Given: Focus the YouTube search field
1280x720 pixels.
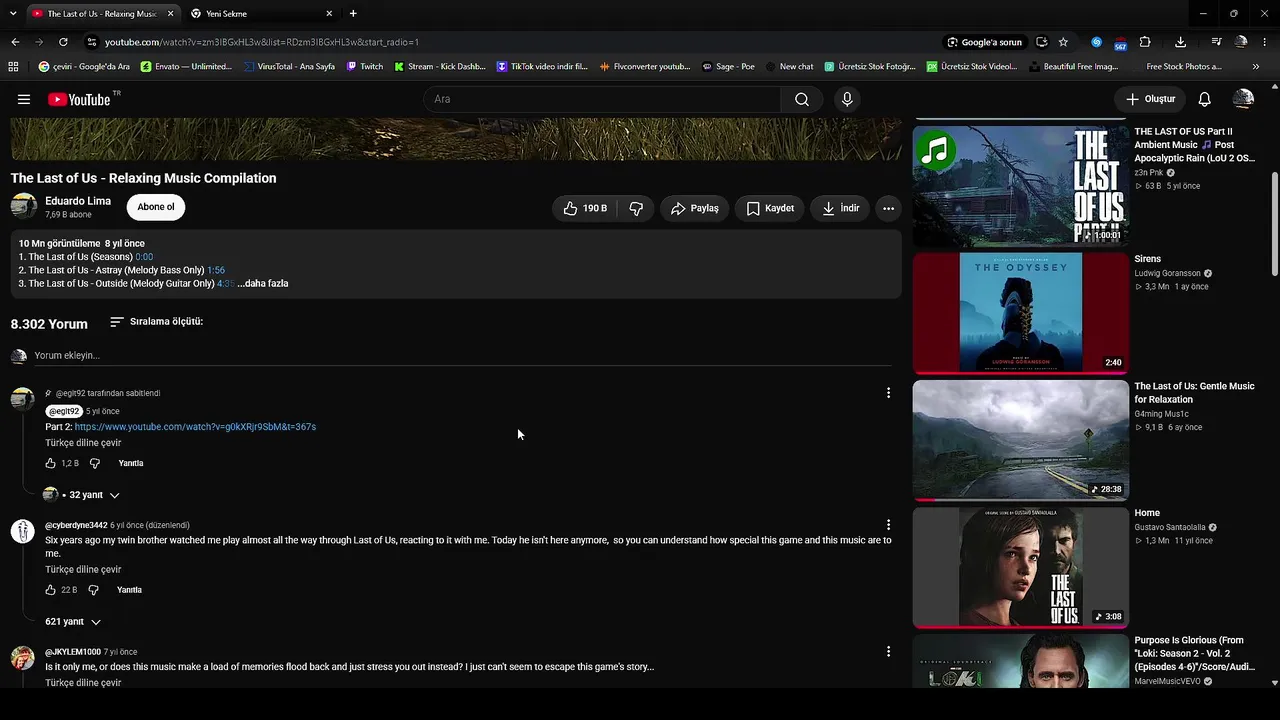Looking at the screenshot, I should point(602,99).
